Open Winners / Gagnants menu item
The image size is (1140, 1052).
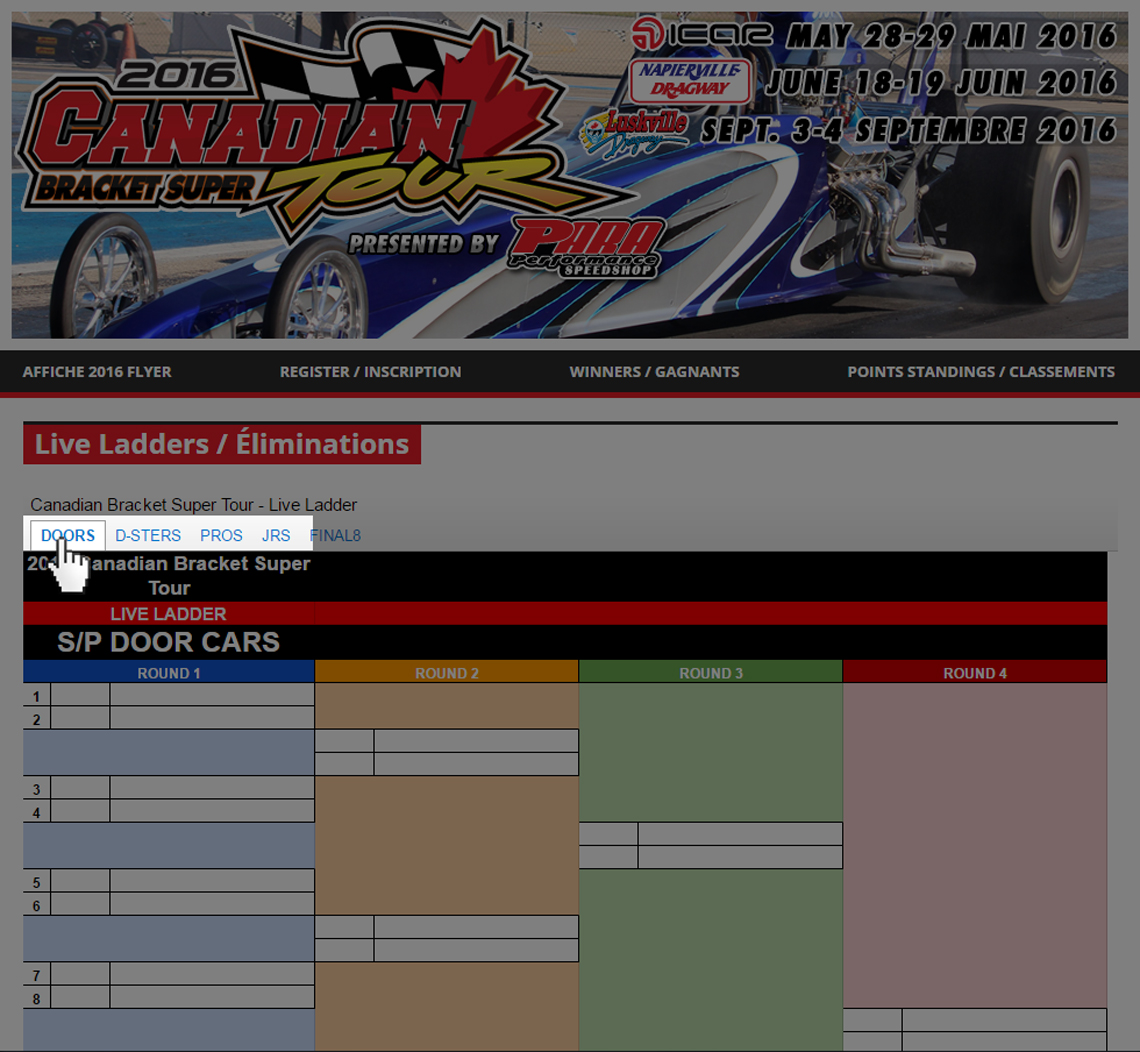(x=654, y=372)
